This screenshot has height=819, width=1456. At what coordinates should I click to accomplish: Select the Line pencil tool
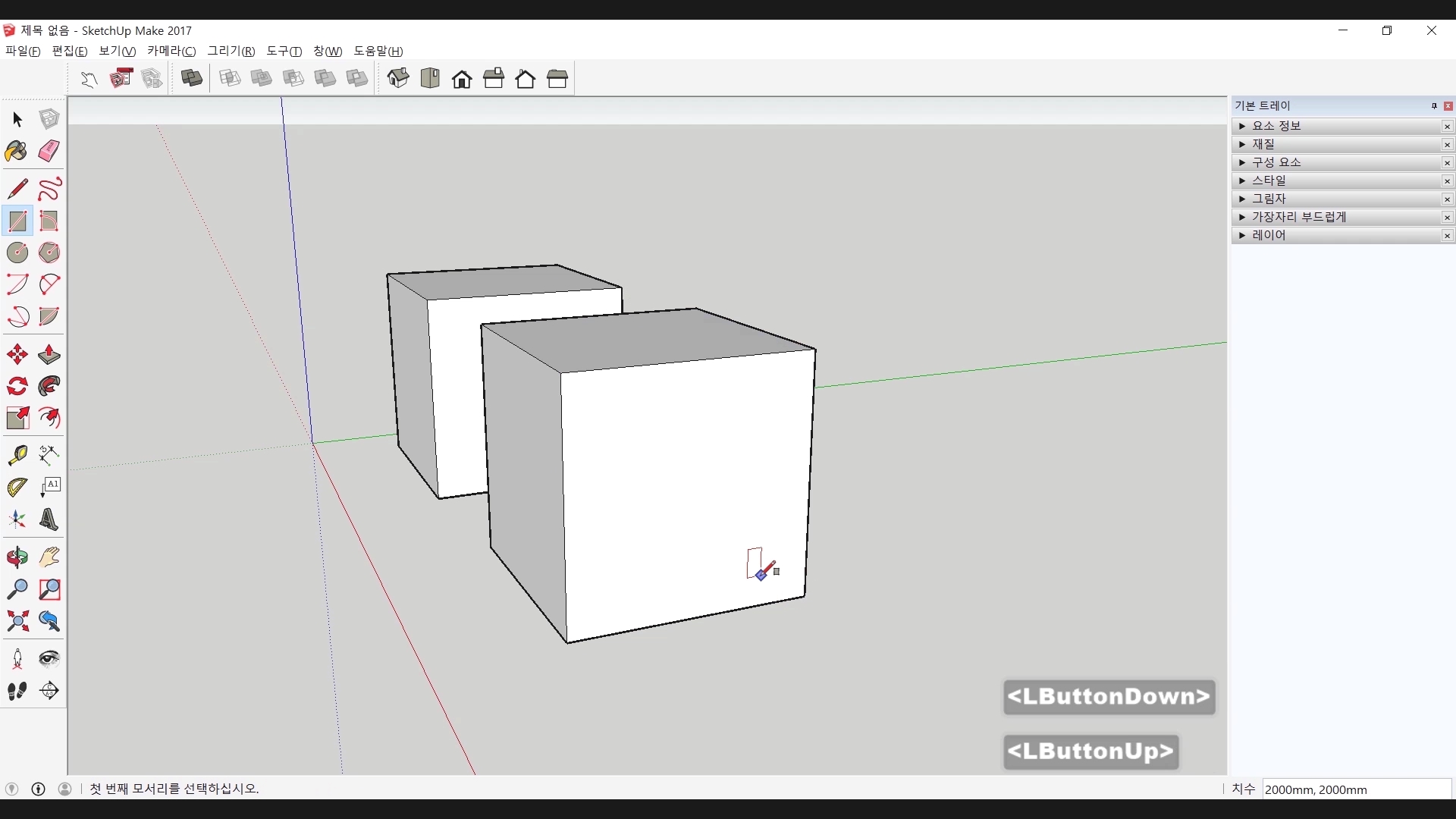coord(17,189)
